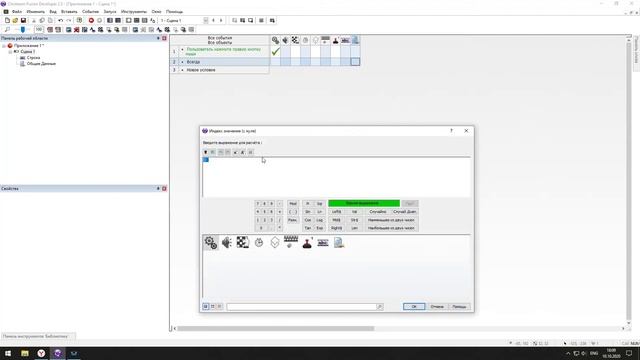
Task: Open the Вставить menu
Action: pos(69,11)
